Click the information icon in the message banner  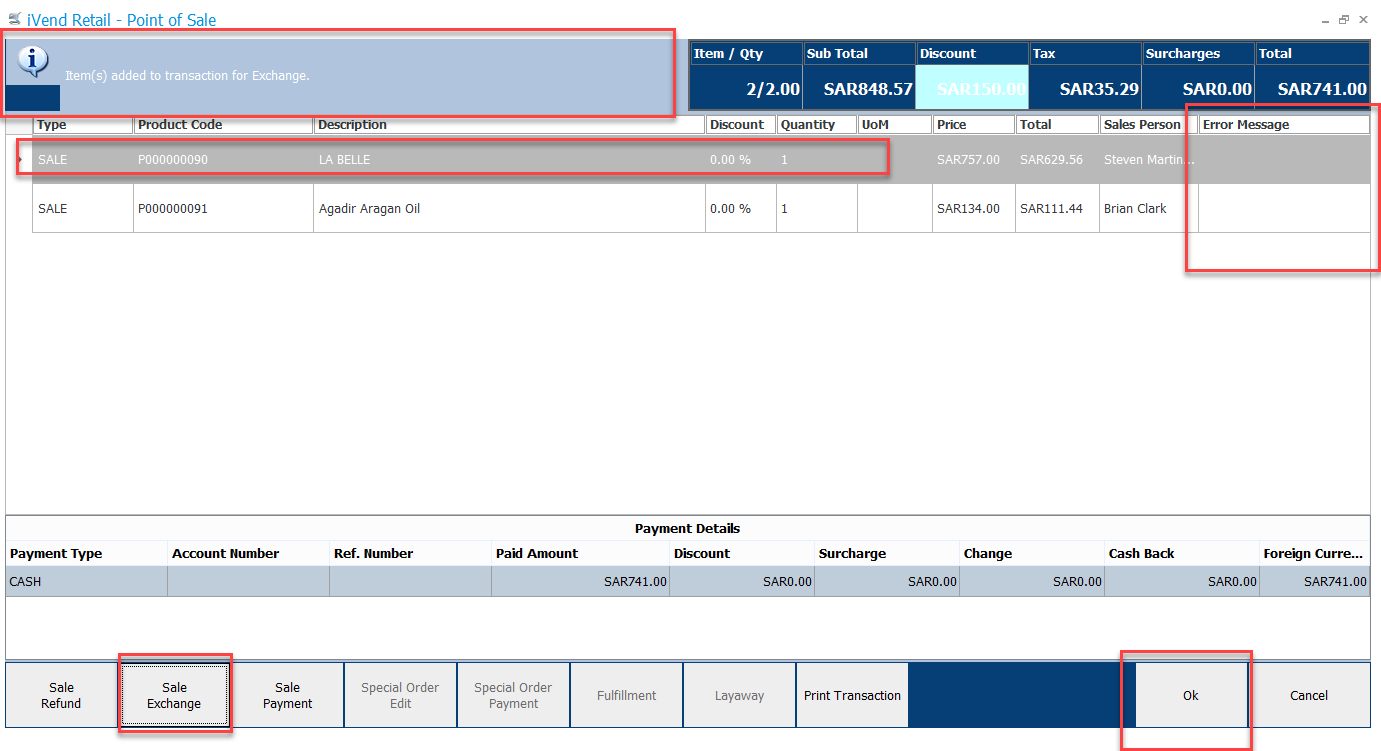[x=33, y=63]
